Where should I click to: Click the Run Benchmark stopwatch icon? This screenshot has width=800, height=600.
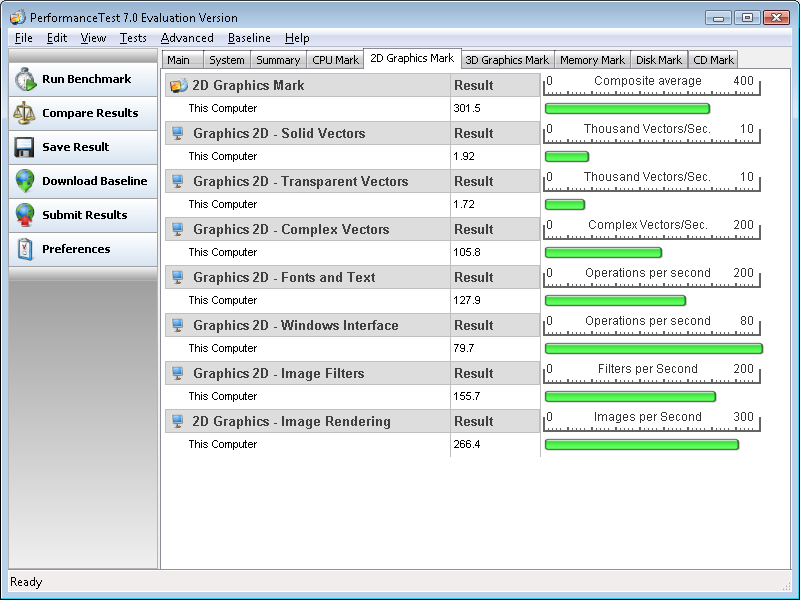coord(25,80)
